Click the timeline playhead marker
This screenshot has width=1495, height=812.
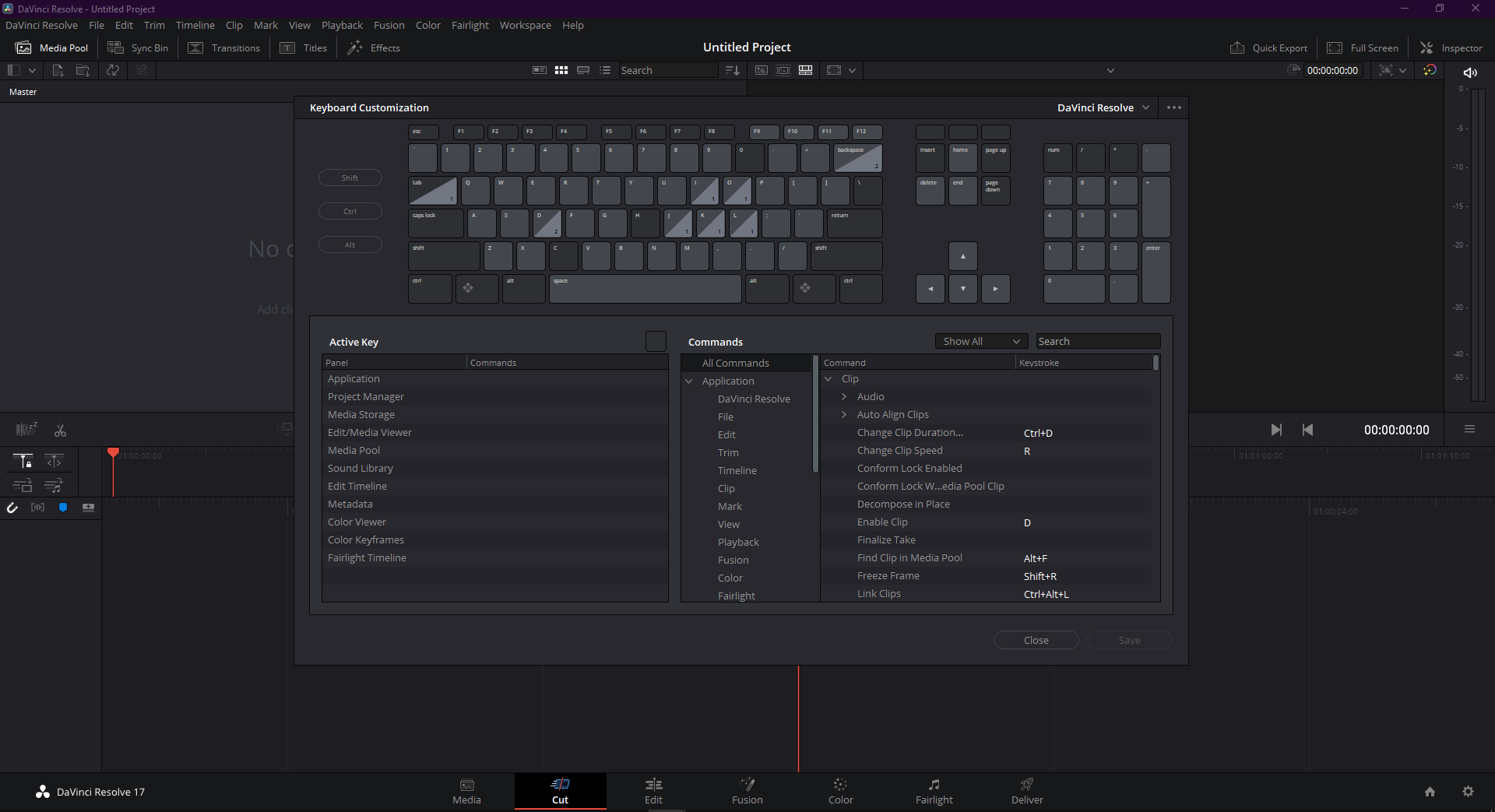(113, 452)
